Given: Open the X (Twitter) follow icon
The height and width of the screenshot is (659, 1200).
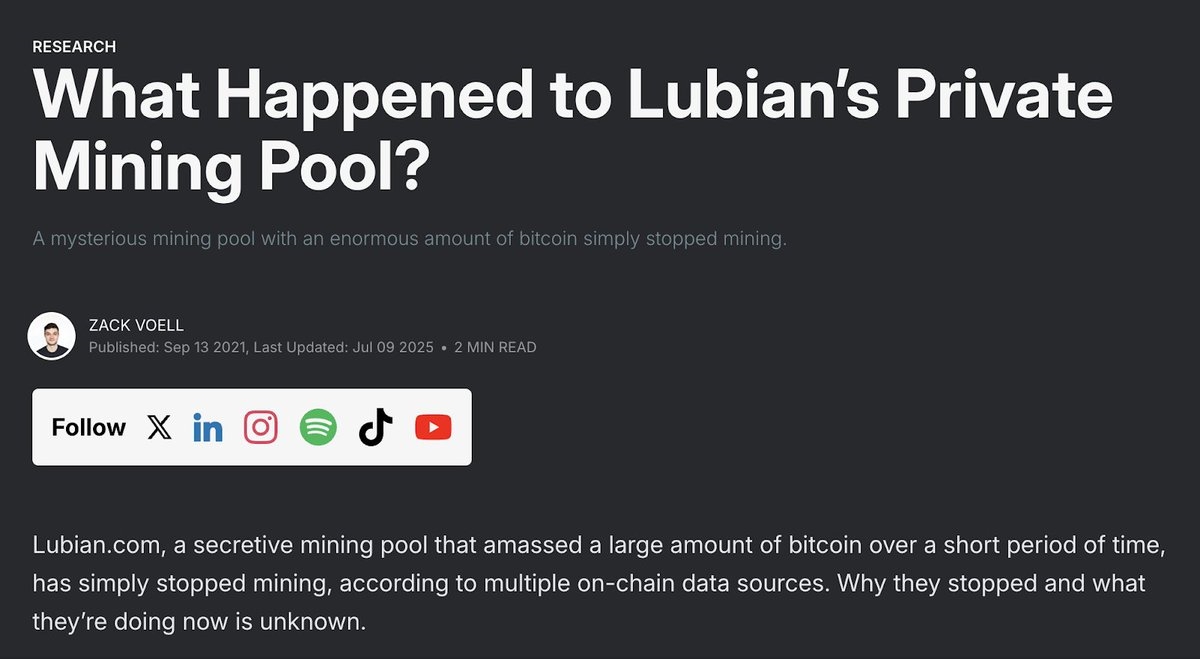Looking at the screenshot, I should point(159,428).
